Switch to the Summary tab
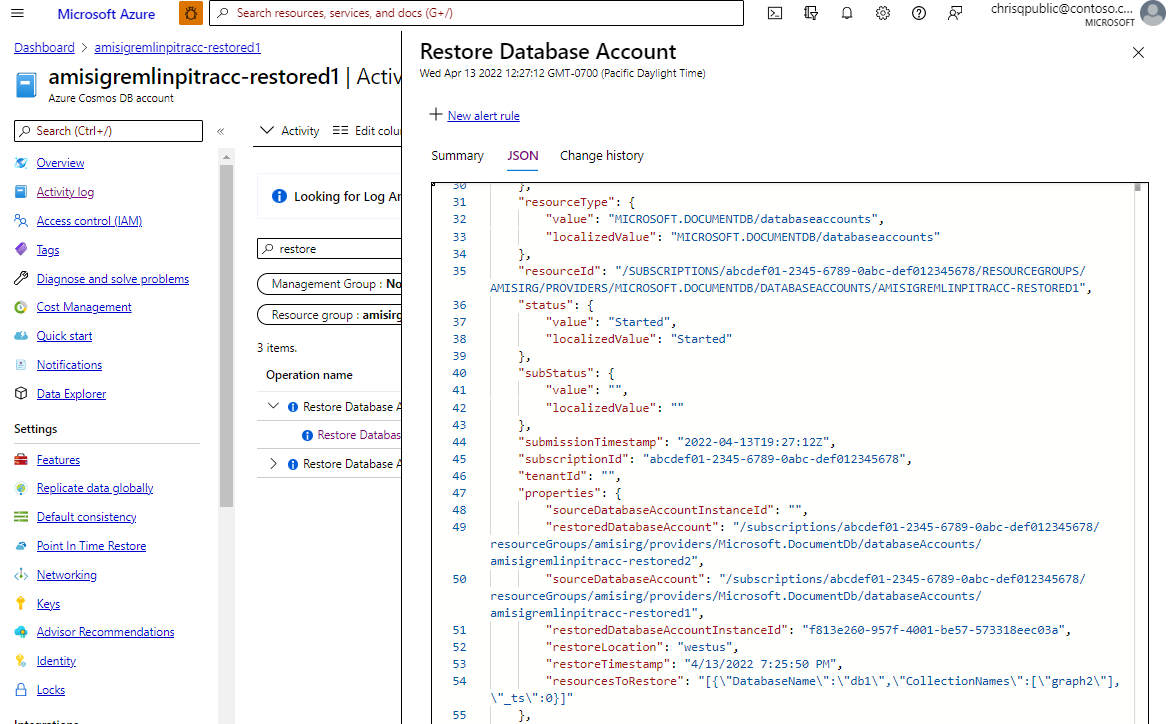The image size is (1169, 724). coord(457,155)
